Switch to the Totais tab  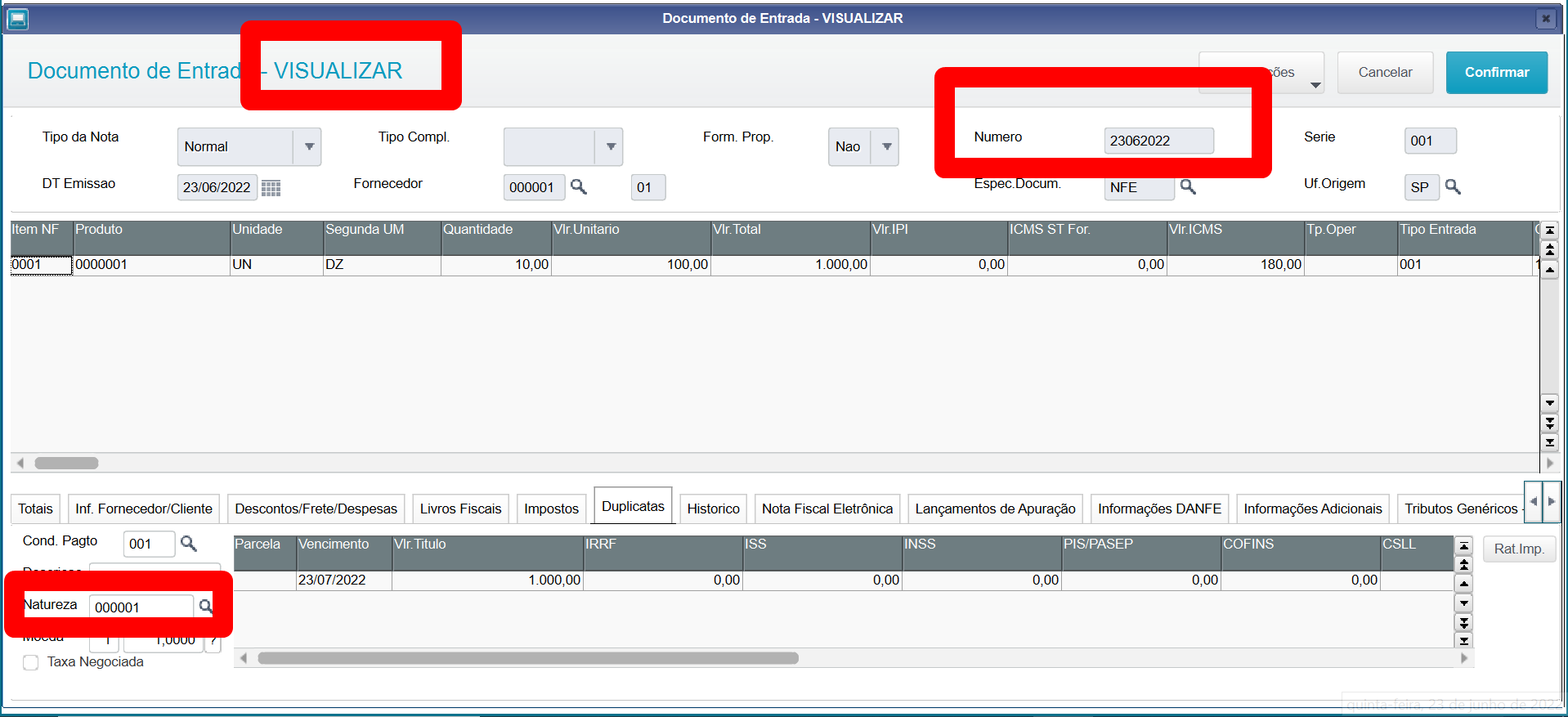click(x=36, y=509)
